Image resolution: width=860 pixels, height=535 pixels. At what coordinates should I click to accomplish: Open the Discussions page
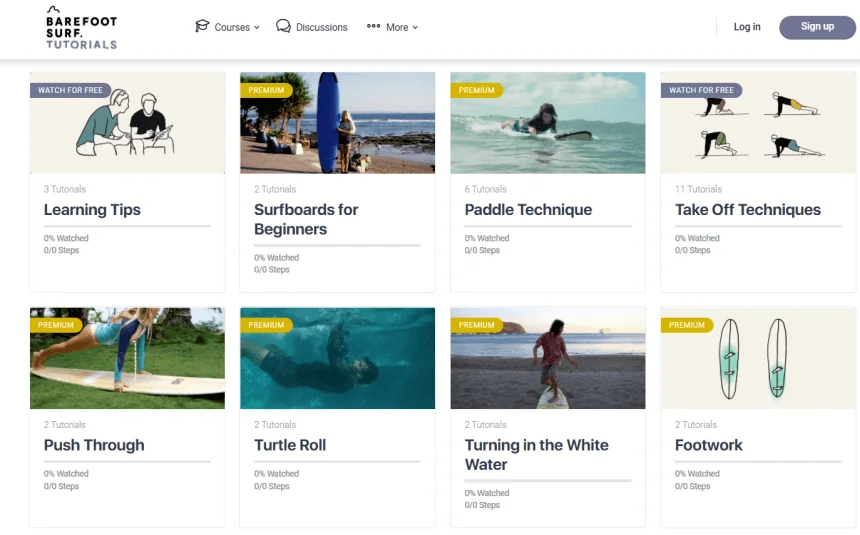pos(312,26)
